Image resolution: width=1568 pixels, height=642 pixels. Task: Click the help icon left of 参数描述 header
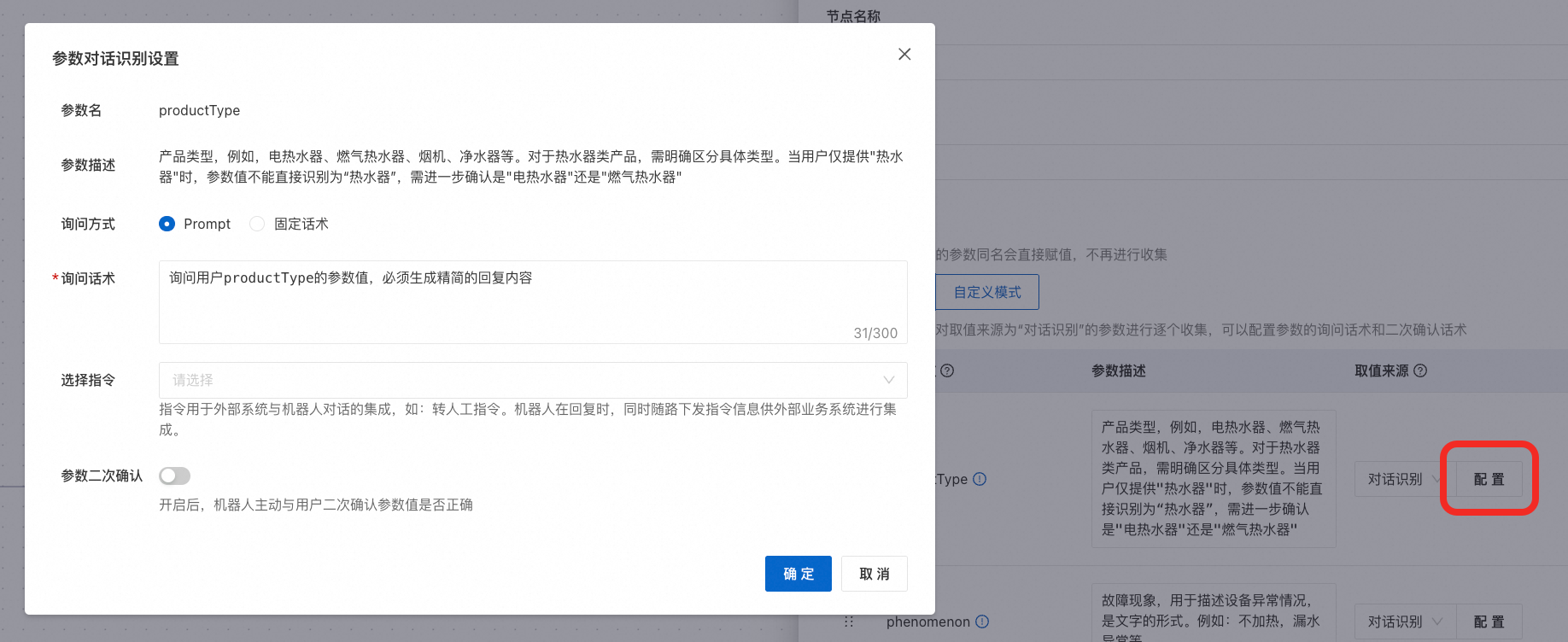point(947,371)
